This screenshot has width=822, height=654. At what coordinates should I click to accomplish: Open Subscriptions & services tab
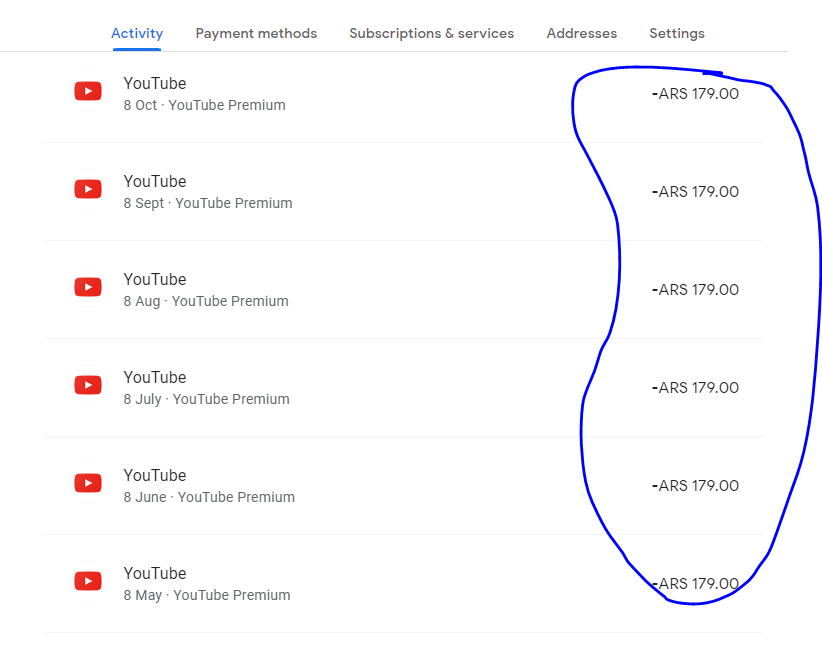point(431,34)
